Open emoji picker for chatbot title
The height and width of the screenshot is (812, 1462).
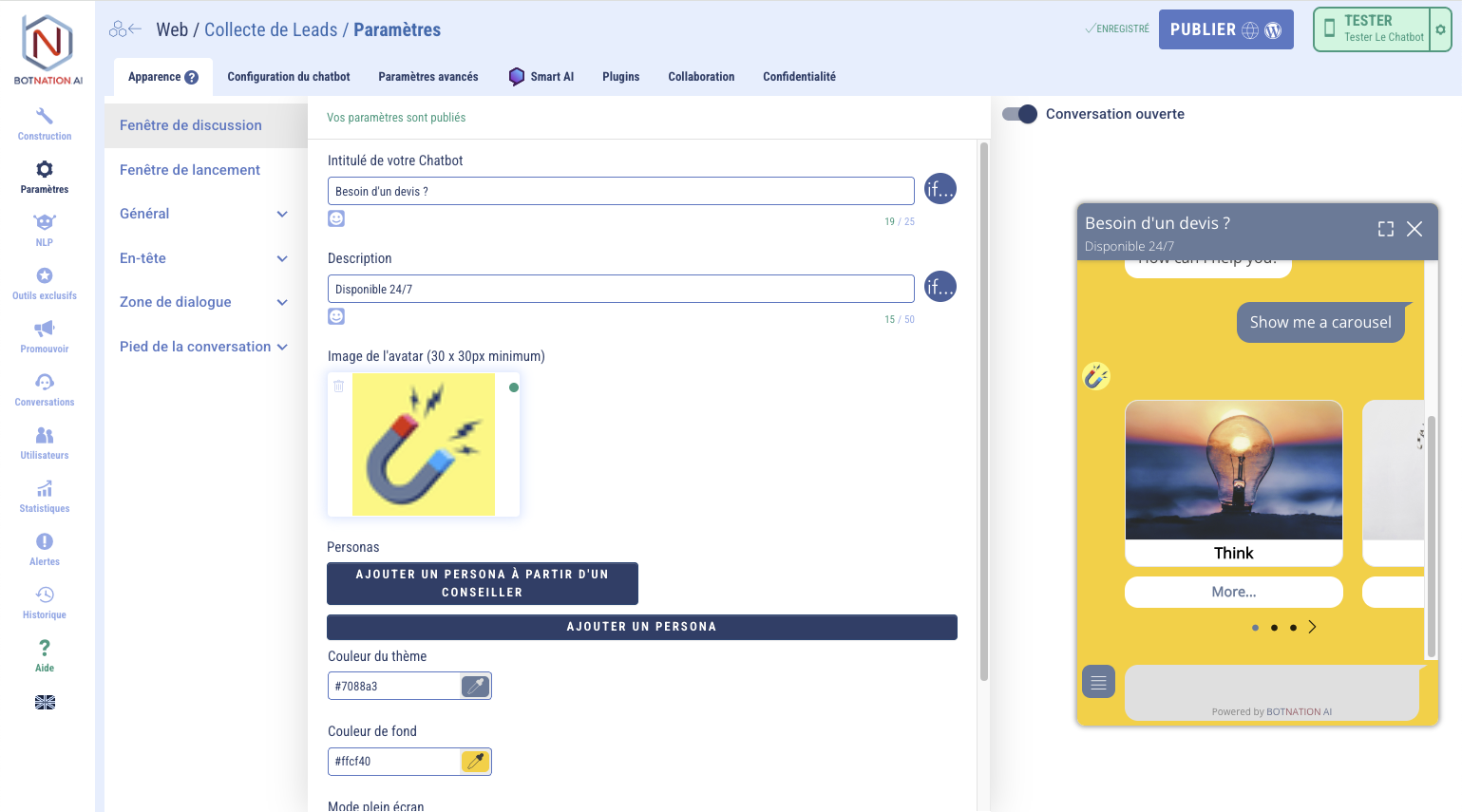point(336,218)
